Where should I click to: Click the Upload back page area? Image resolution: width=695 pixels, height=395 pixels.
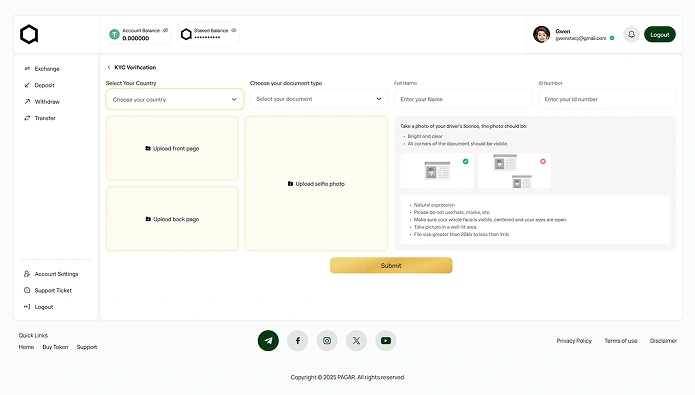(x=172, y=219)
